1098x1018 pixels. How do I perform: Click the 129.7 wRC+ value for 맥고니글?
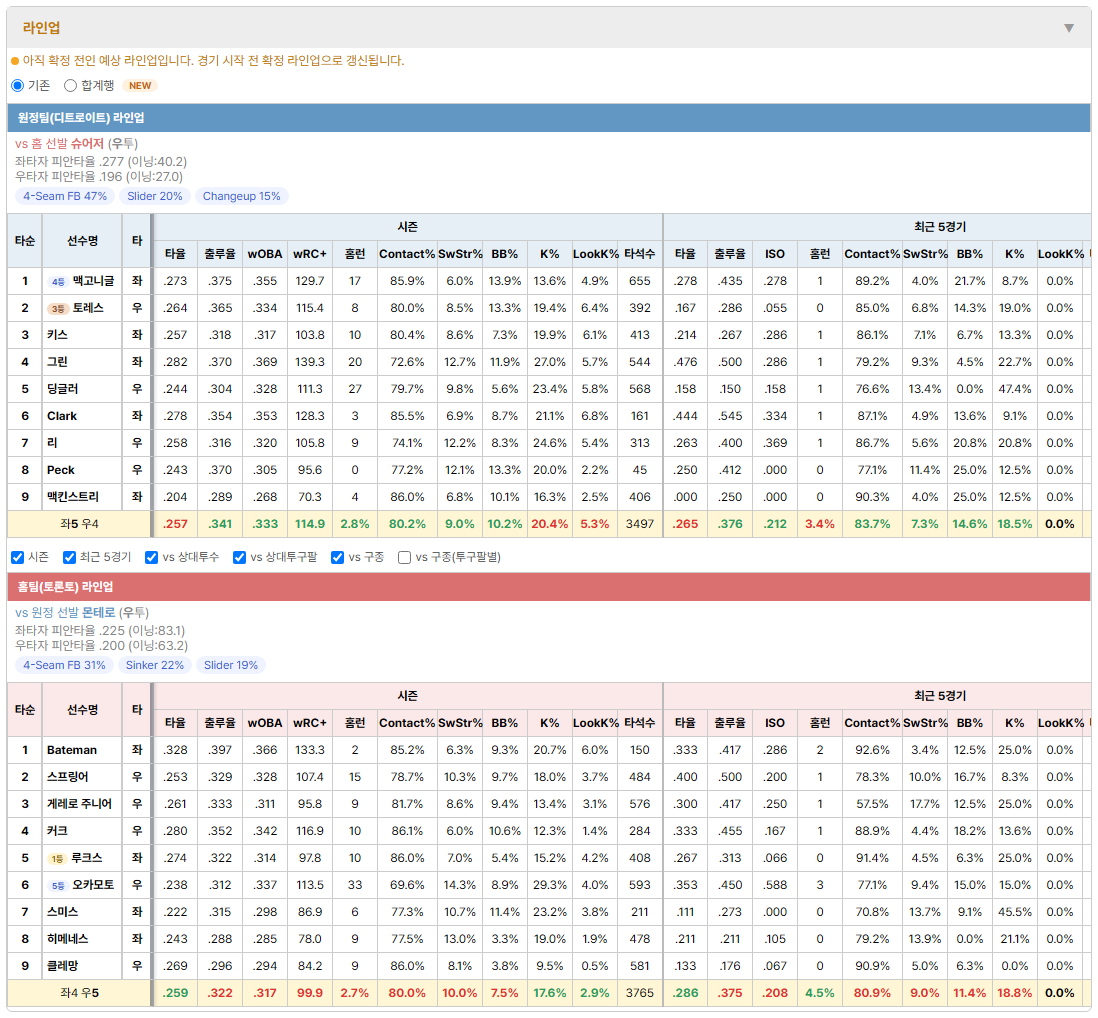[x=310, y=281]
